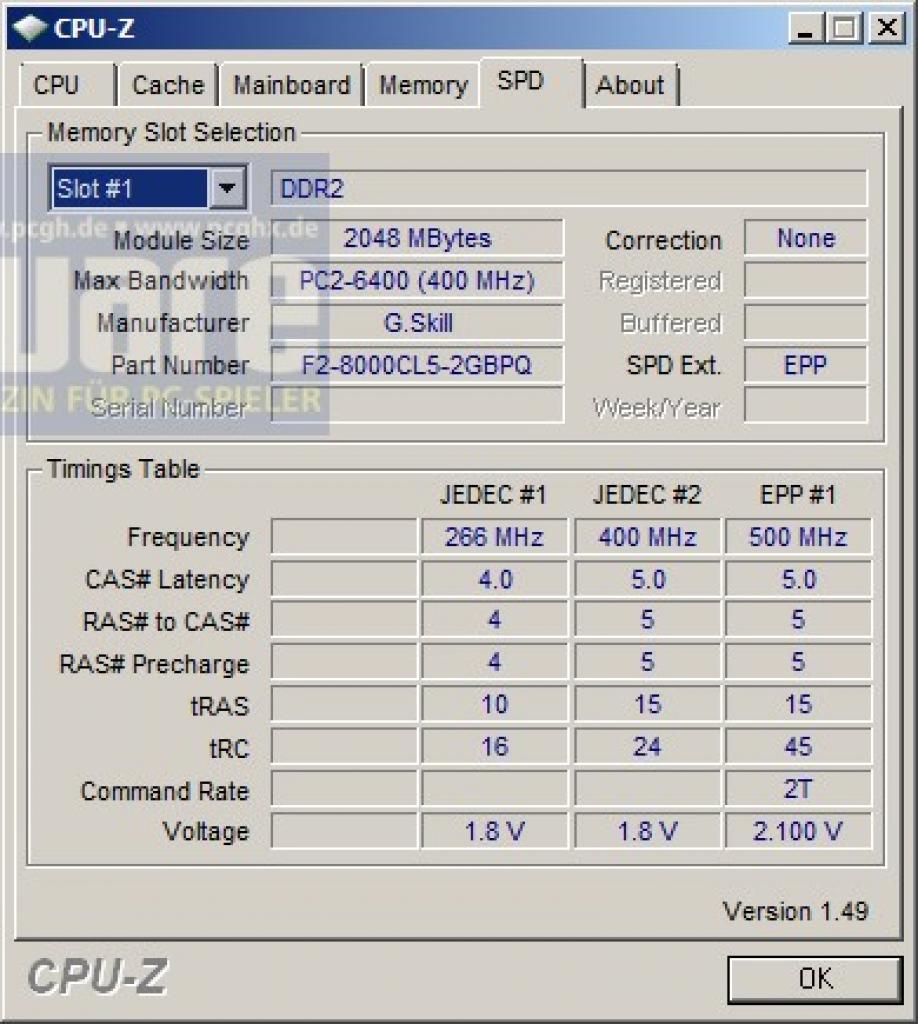Click the OK button
The image size is (918, 1024).
click(x=815, y=980)
